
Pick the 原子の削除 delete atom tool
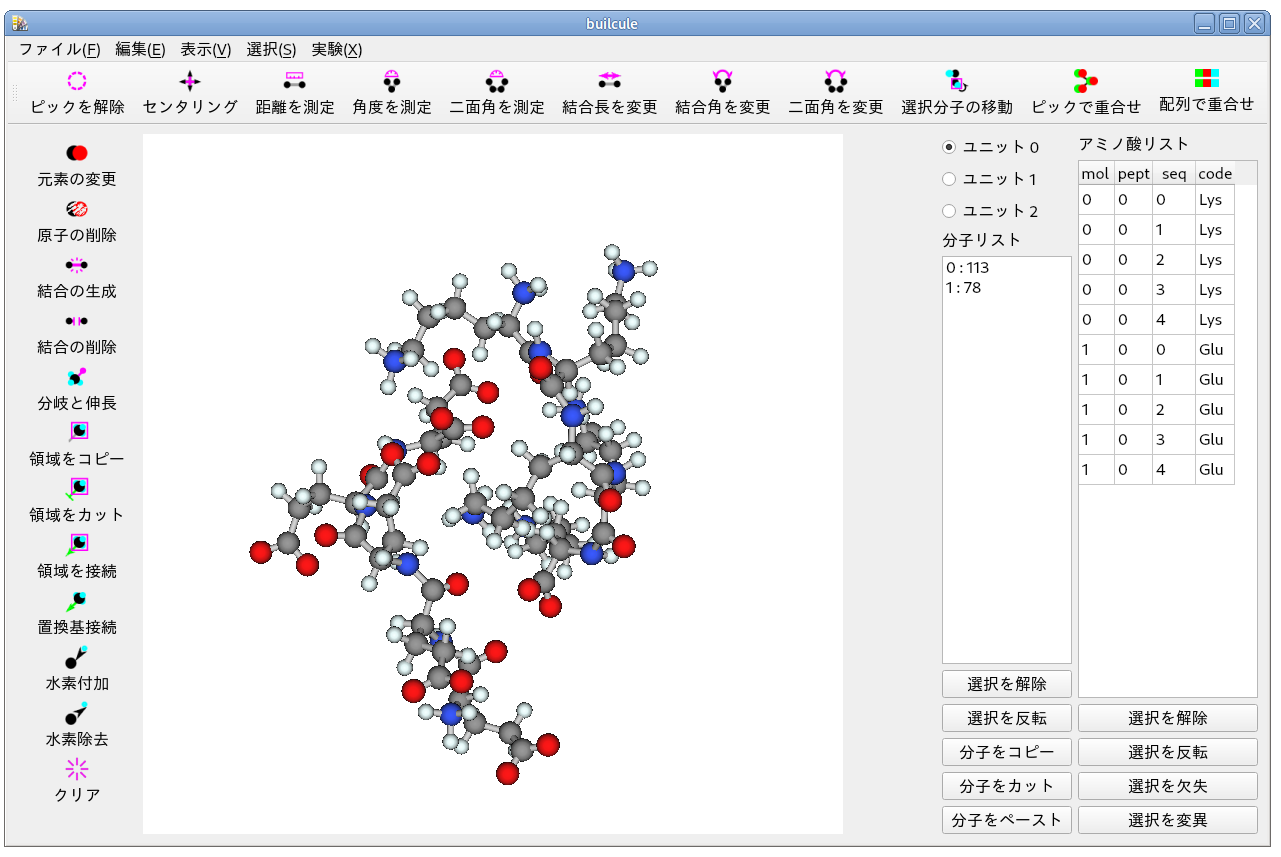click(x=77, y=209)
